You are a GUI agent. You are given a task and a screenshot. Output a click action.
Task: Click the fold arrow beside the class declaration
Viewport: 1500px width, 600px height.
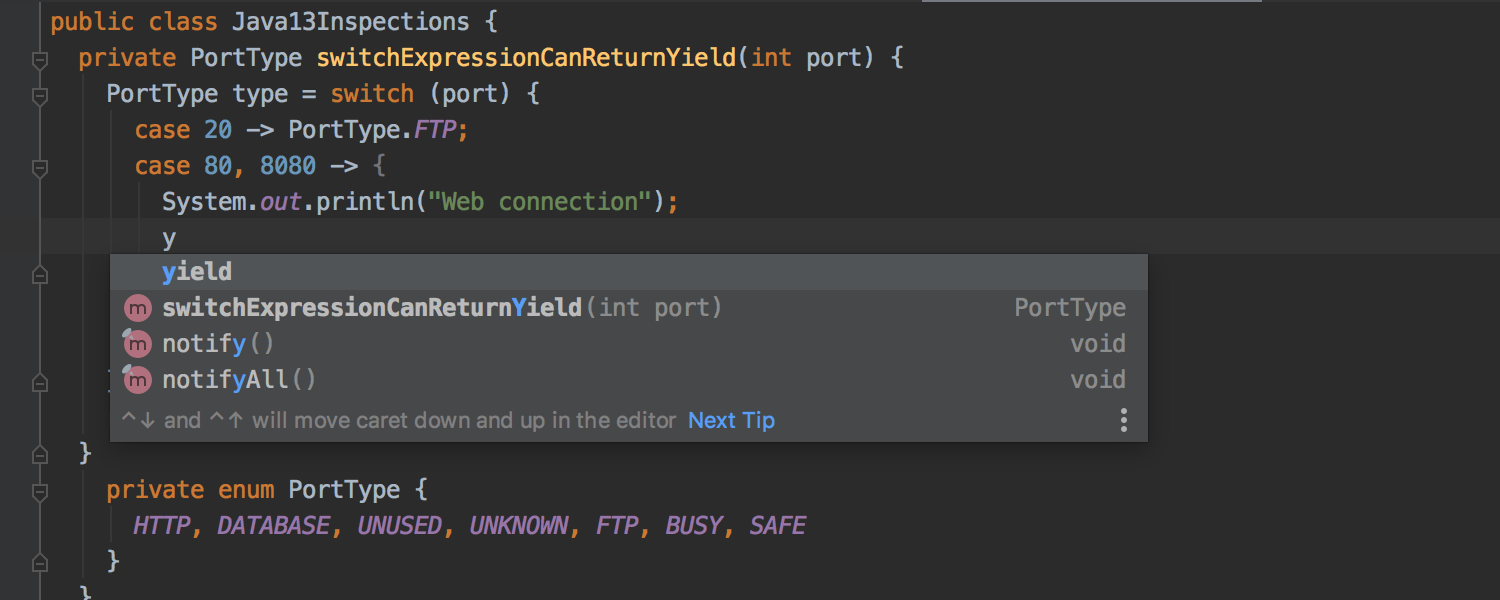pyautogui.click(x=40, y=22)
